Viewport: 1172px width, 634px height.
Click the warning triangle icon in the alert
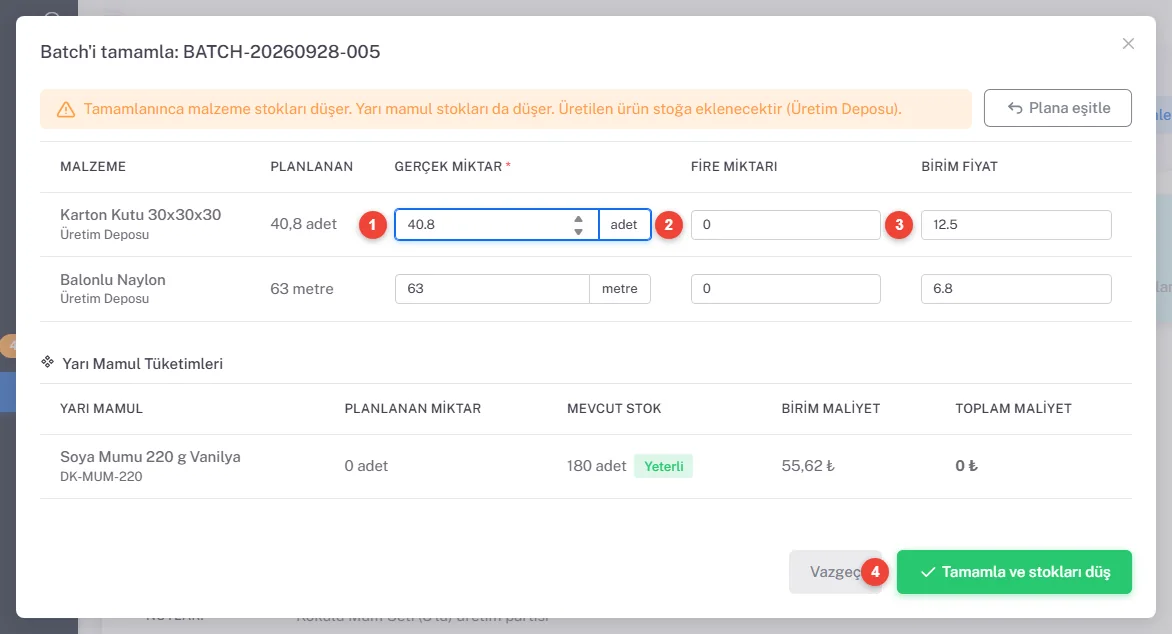[x=66, y=110]
